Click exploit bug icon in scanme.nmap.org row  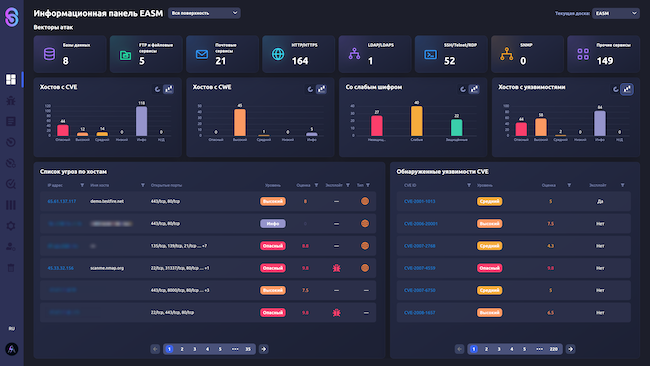point(337,268)
